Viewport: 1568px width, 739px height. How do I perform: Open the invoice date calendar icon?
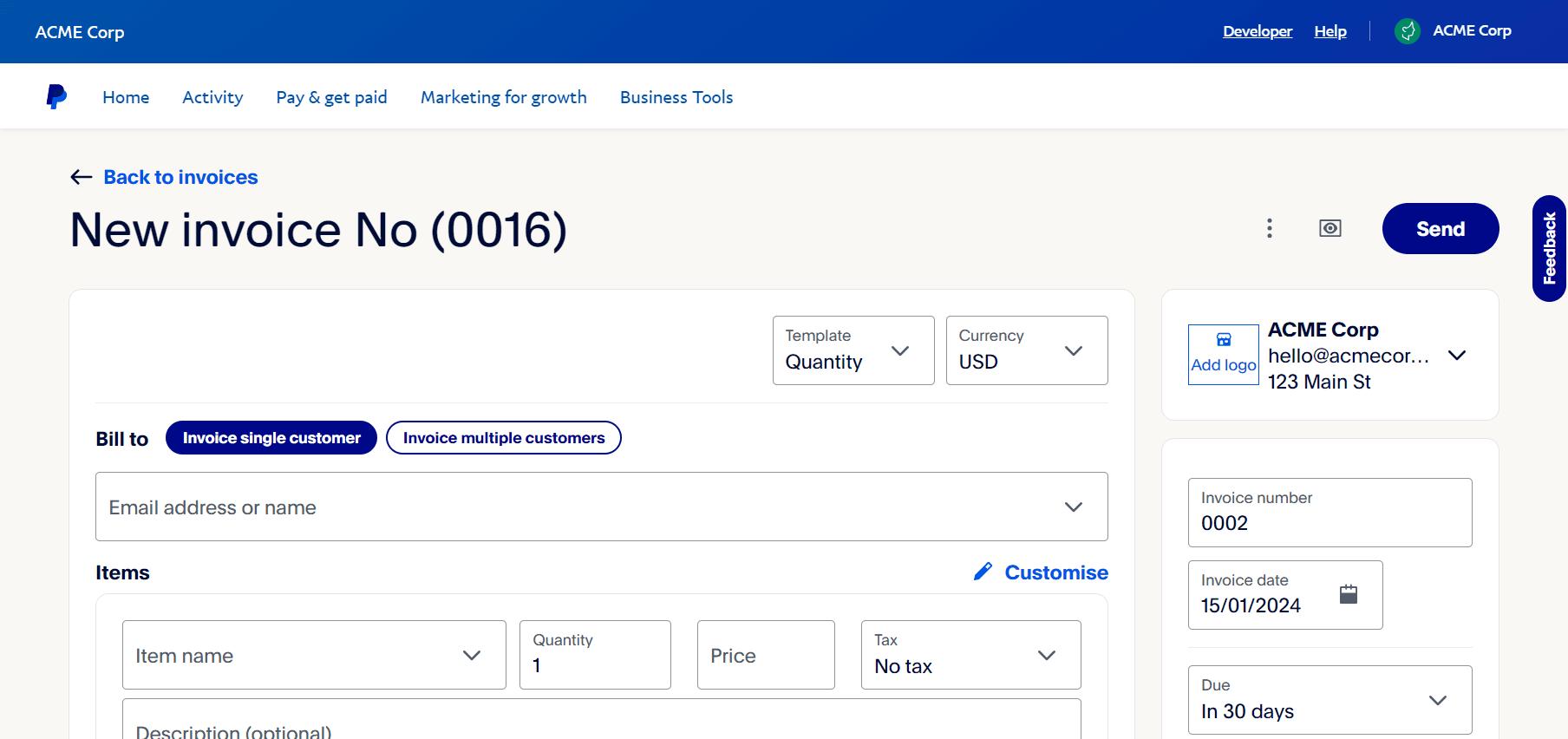[x=1349, y=594]
